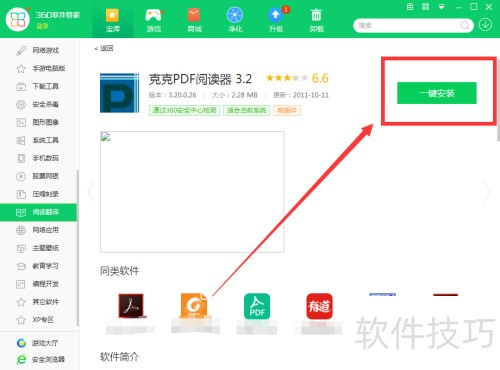Click the sidebar vertical scrollbar
This screenshot has height=370, width=500.
coord(78,248)
